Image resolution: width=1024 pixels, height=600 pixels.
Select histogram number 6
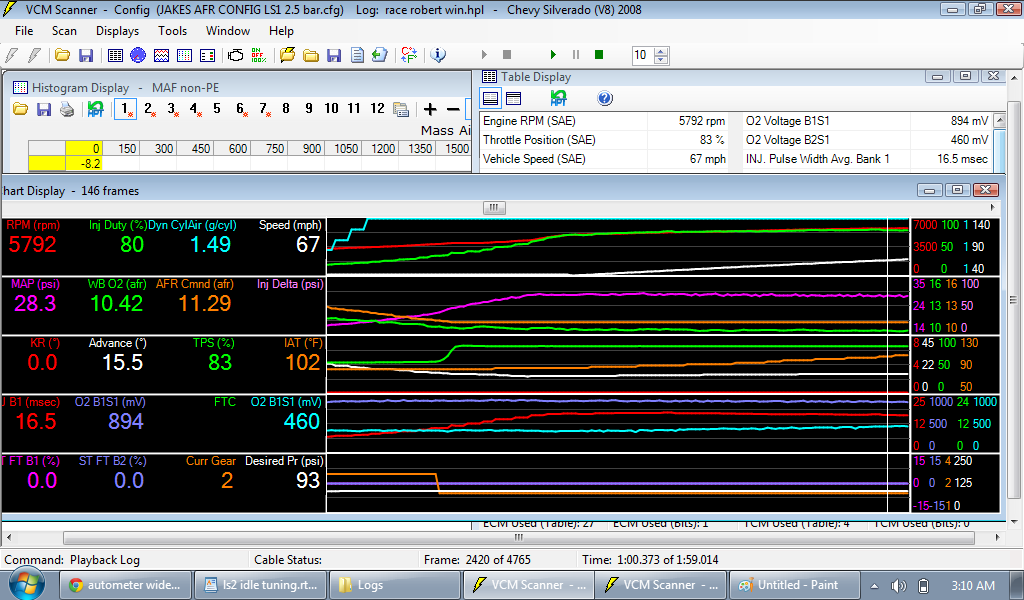coord(240,109)
